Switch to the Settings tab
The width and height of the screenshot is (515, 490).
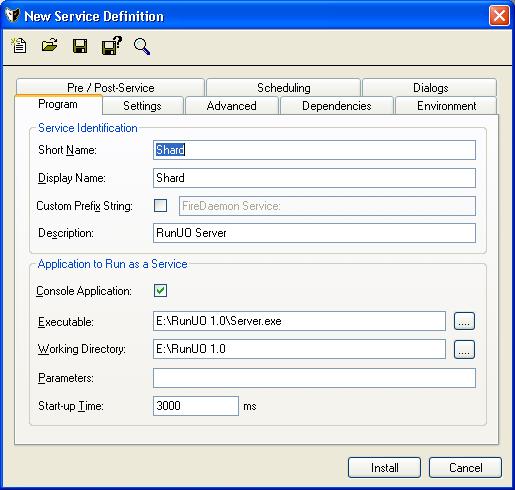(x=143, y=106)
